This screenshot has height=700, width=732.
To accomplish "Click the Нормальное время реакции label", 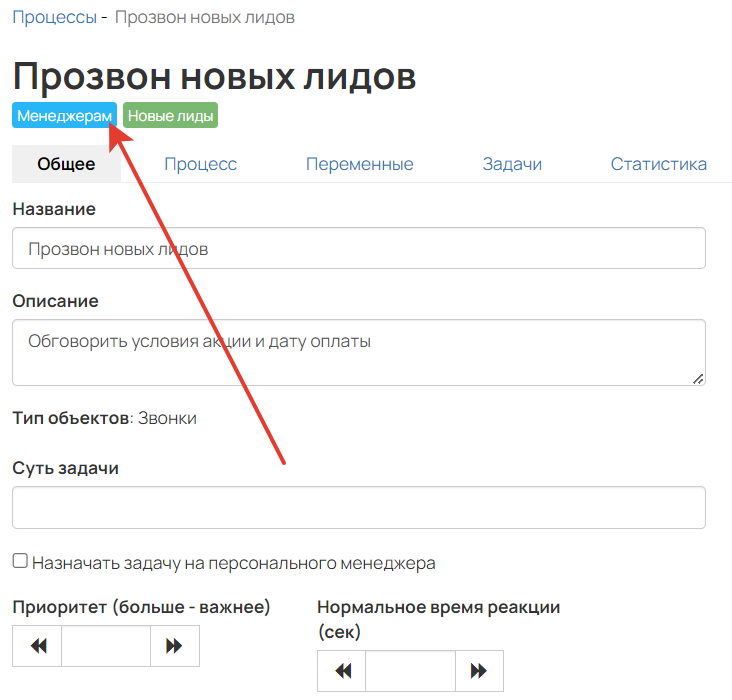I will [439, 619].
